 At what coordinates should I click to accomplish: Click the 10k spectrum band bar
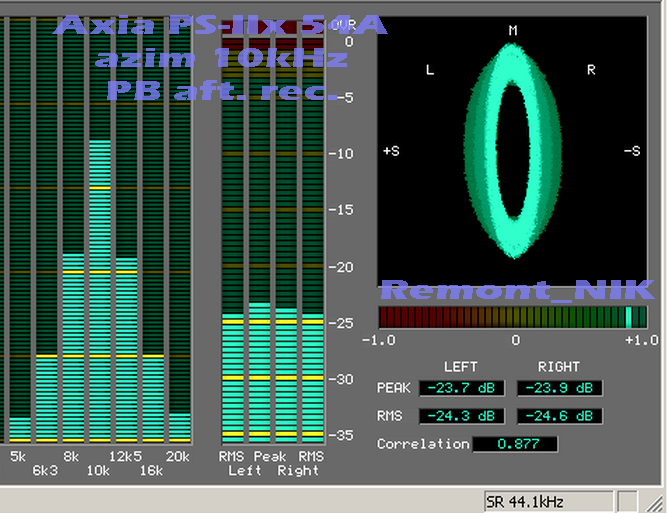click(x=99, y=290)
